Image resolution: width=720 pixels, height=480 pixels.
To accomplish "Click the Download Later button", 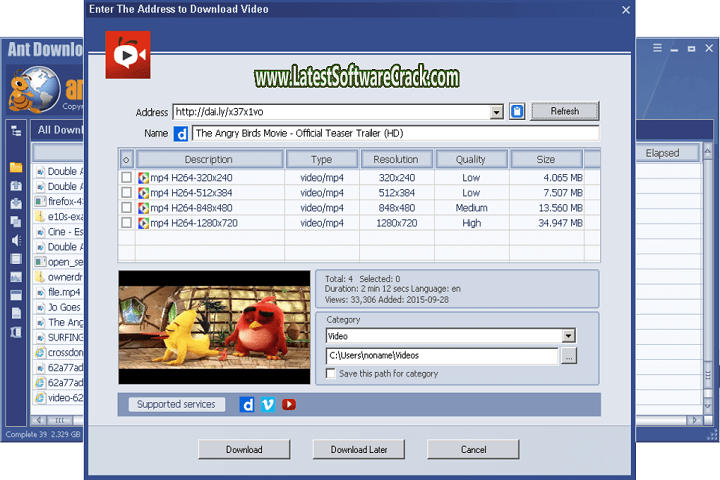I will [359, 449].
